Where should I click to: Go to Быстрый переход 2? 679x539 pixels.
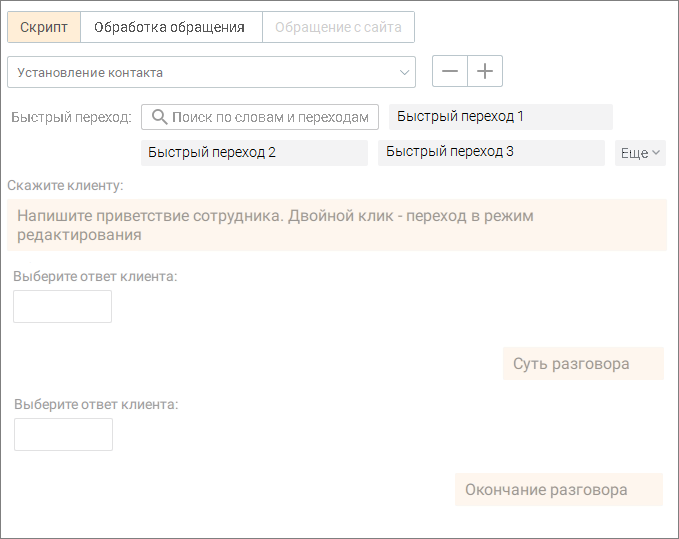pos(254,153)
